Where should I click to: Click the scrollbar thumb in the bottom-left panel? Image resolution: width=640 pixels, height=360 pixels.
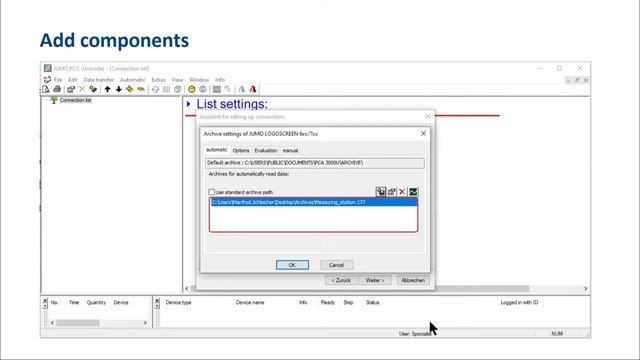tap(77, 323)
